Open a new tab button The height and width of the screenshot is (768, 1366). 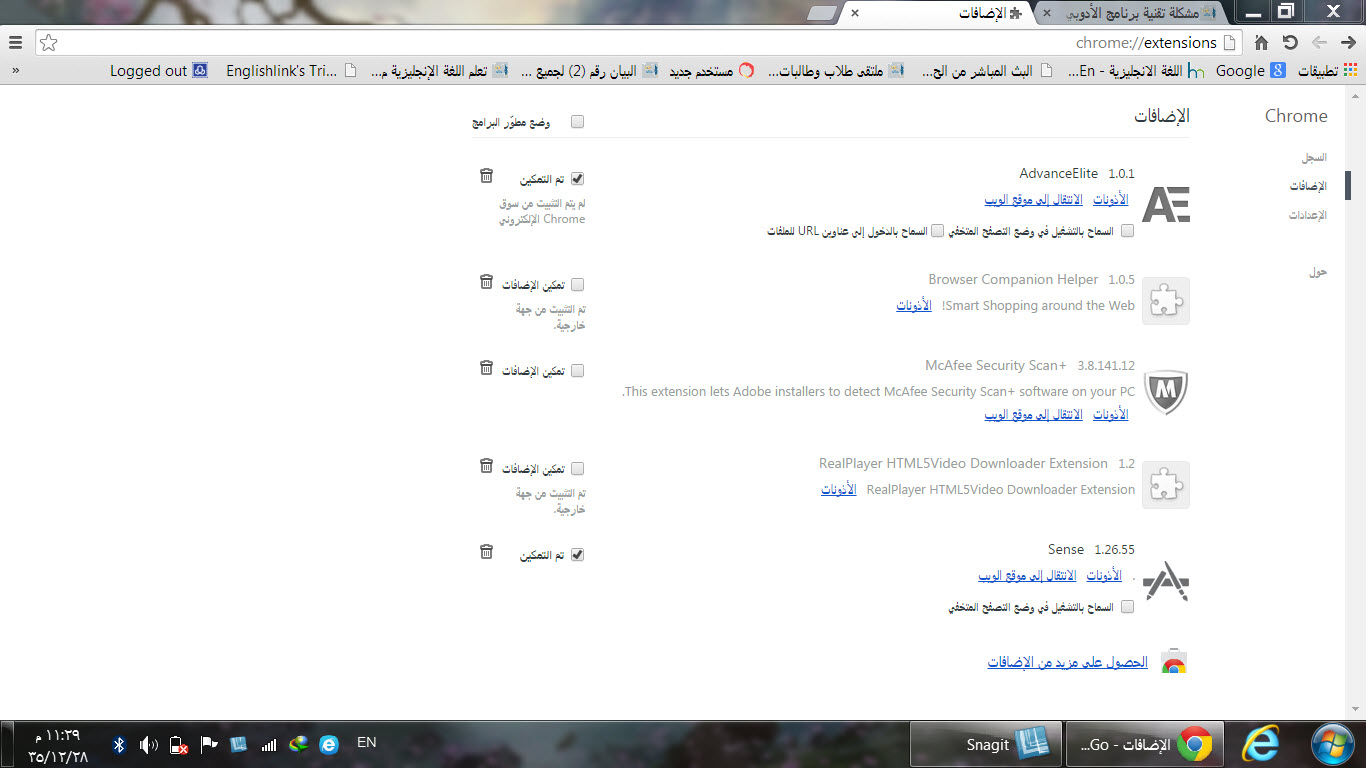822,14
